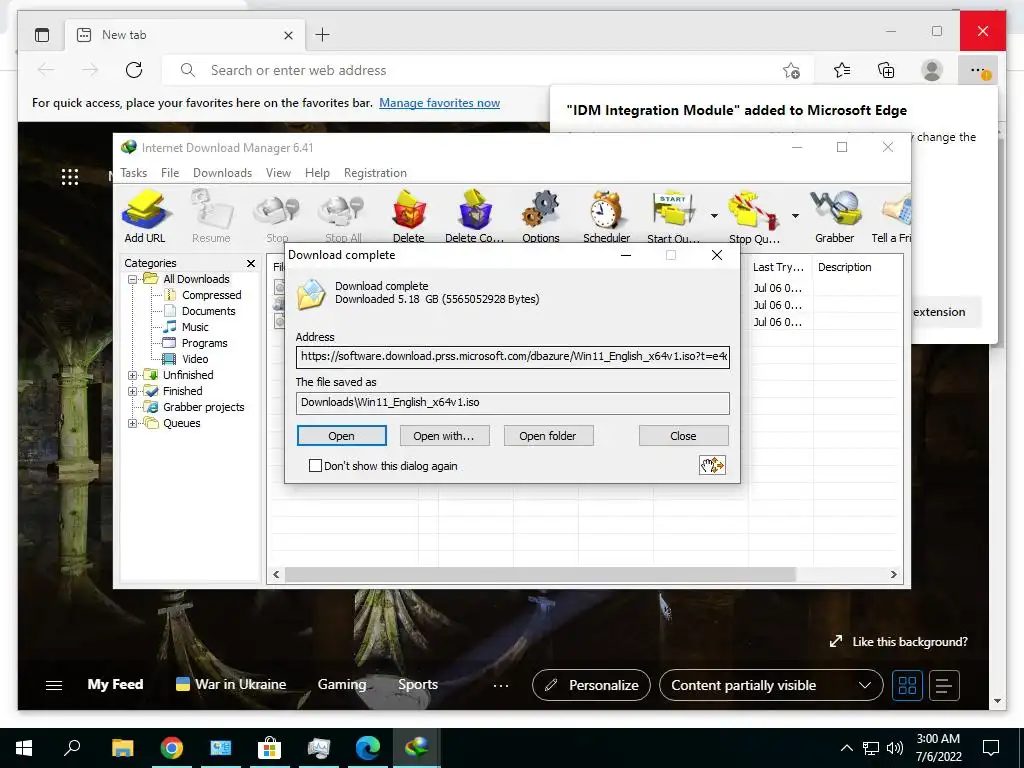Open Edge tab actions menu icon
The width and height of the screenshot is (1024, 768).
(x=42, y=35)
